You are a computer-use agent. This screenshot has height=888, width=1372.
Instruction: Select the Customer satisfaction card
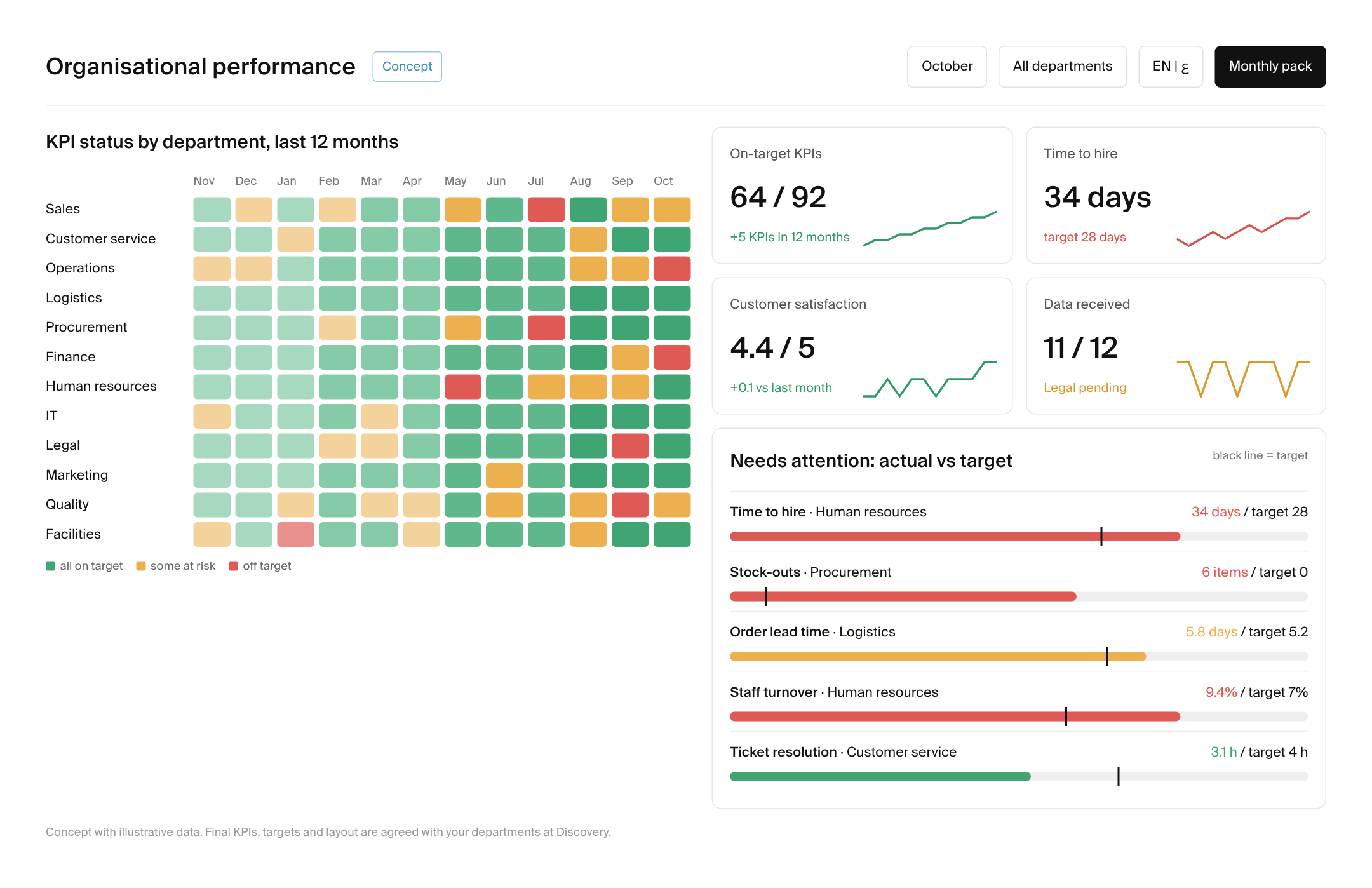point(862,346)
